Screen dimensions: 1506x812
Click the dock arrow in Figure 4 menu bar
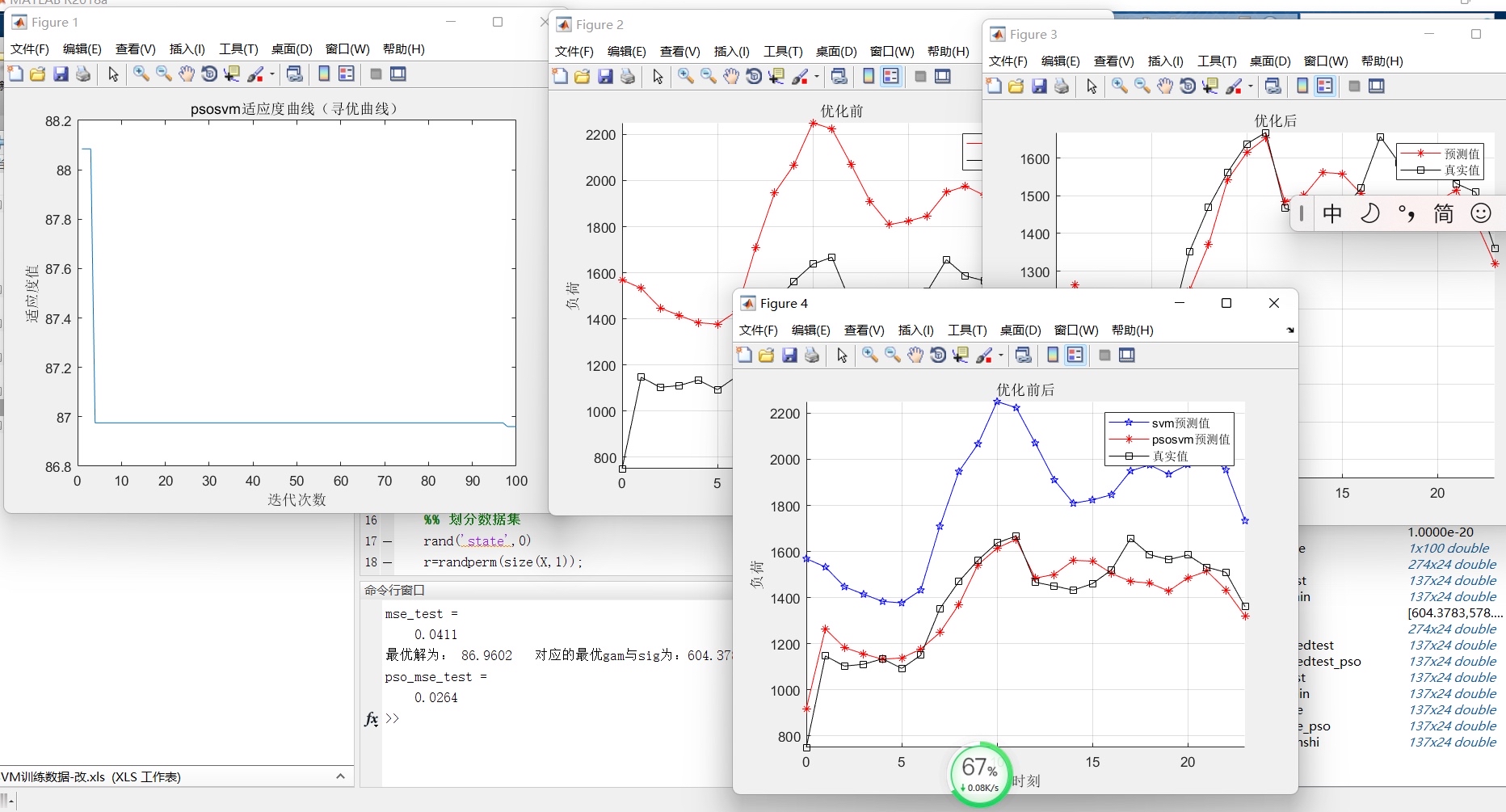click(x=1290, y=330)
